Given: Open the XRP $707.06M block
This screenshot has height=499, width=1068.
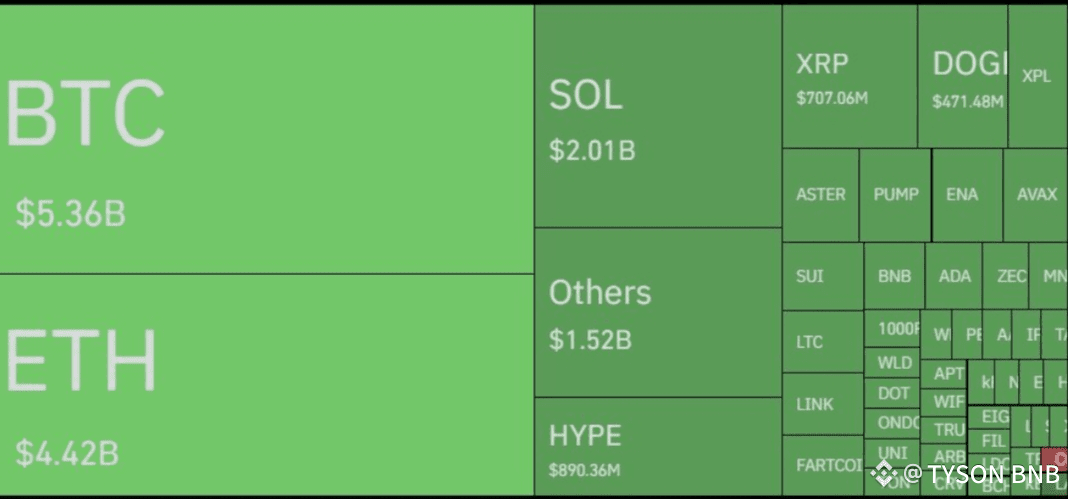Looking at the screenshot, I should tap(849, 77).
